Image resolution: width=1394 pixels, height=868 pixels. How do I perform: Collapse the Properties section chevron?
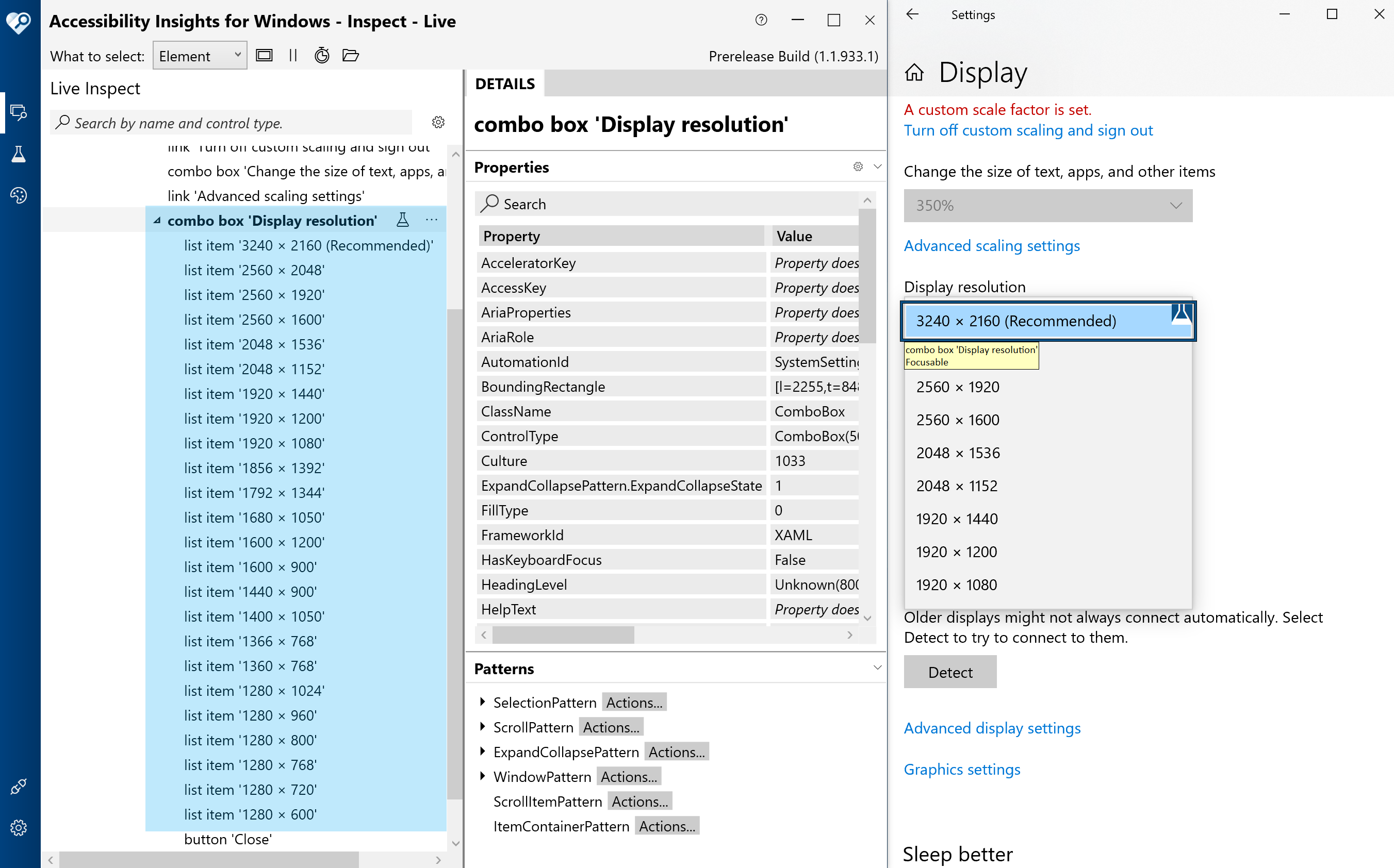pyautogui.click(x=877, y=166)
